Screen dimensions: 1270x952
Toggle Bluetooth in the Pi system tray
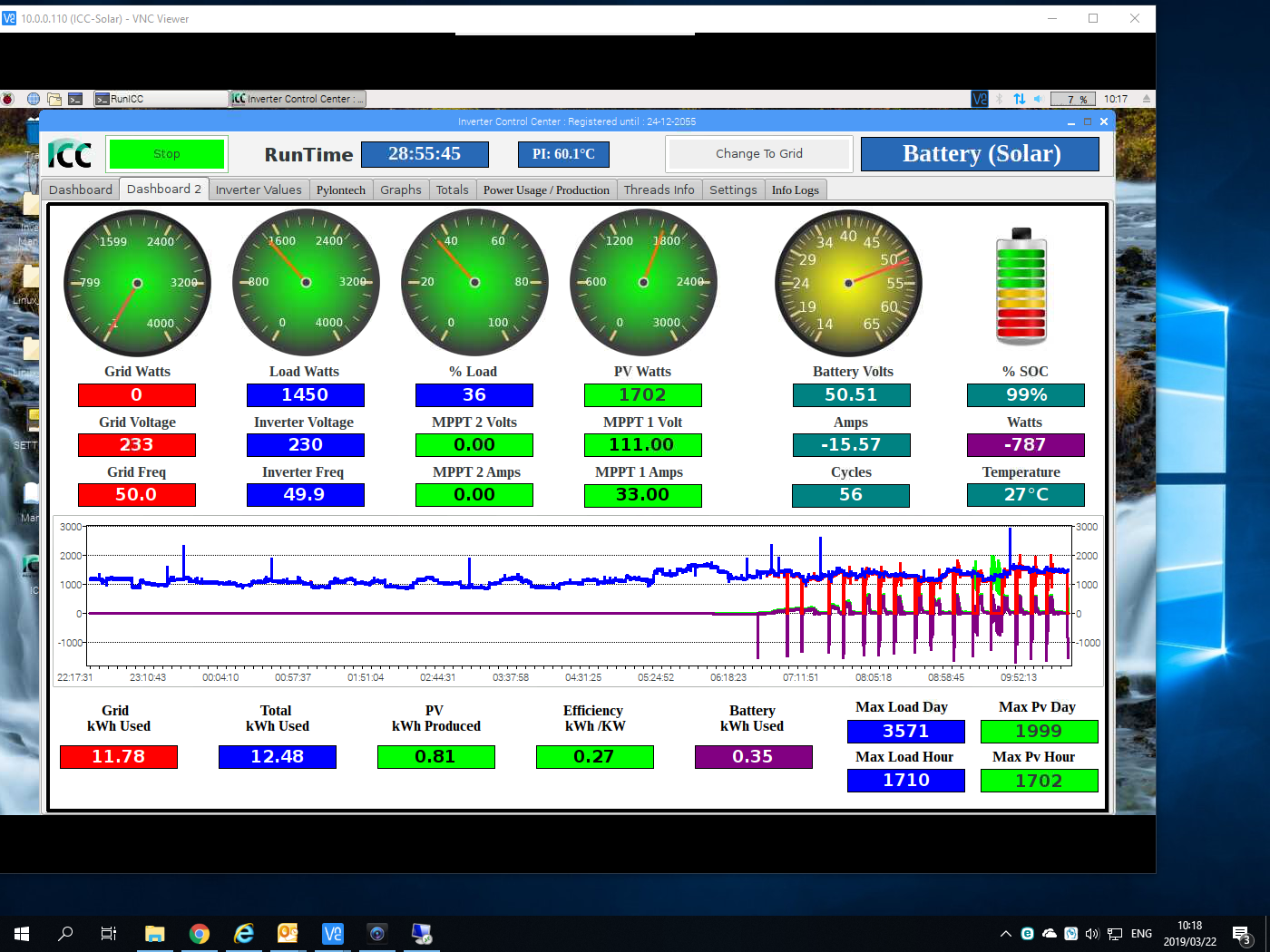(999, 99)
